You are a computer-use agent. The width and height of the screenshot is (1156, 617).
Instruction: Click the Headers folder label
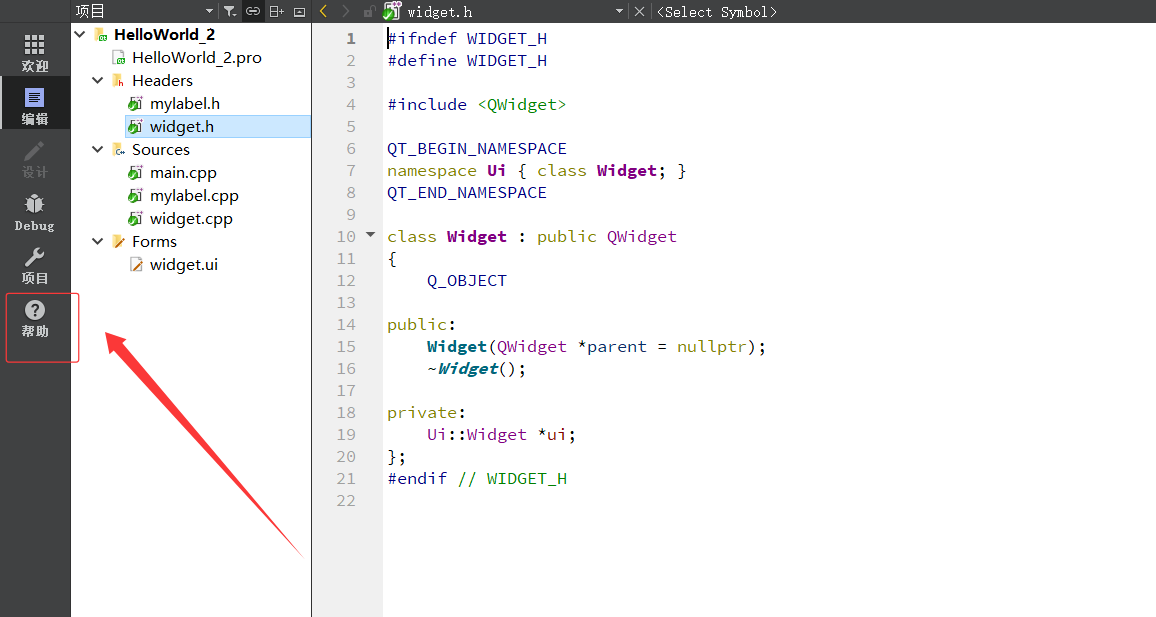tap(162, 80)
